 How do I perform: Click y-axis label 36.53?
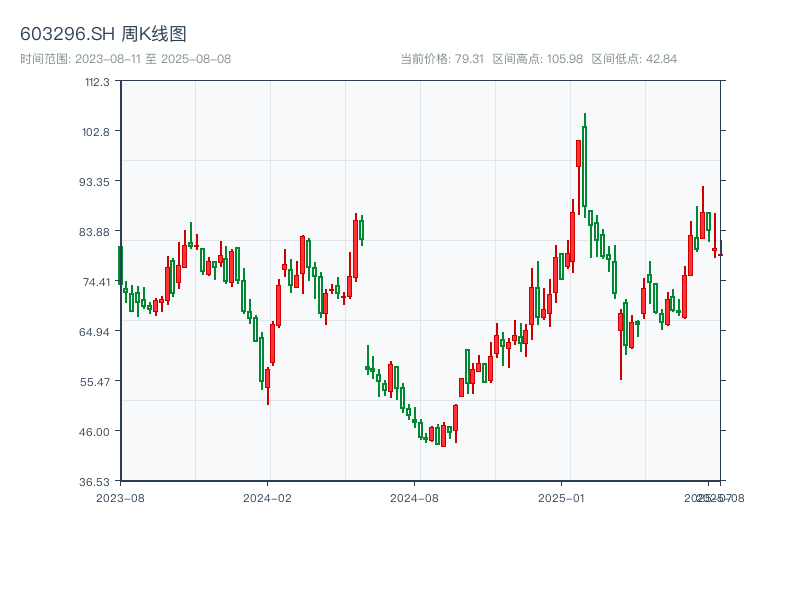[x=94, y=482]
